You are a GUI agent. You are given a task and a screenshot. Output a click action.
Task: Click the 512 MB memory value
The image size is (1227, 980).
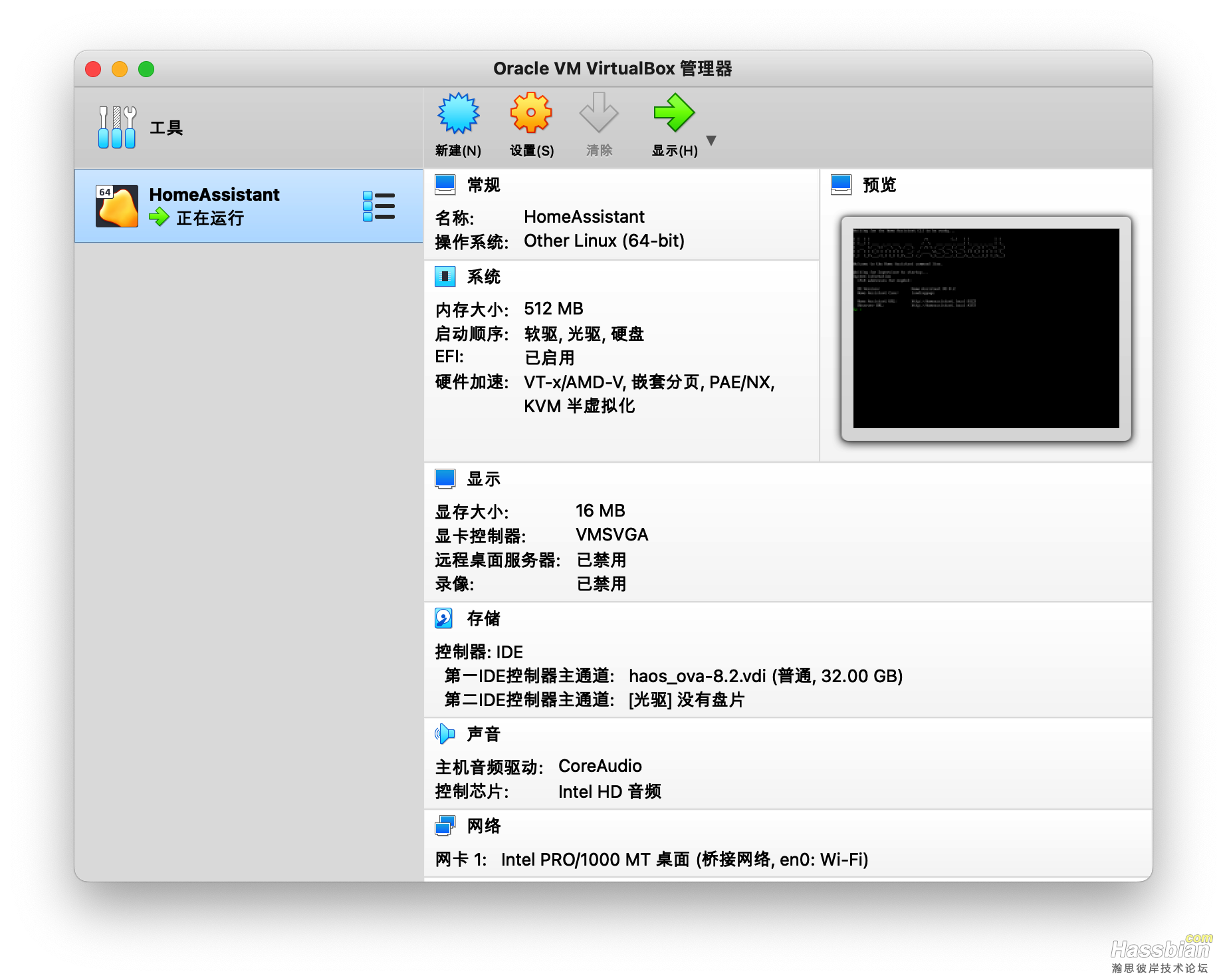click(x=554, y=308)
